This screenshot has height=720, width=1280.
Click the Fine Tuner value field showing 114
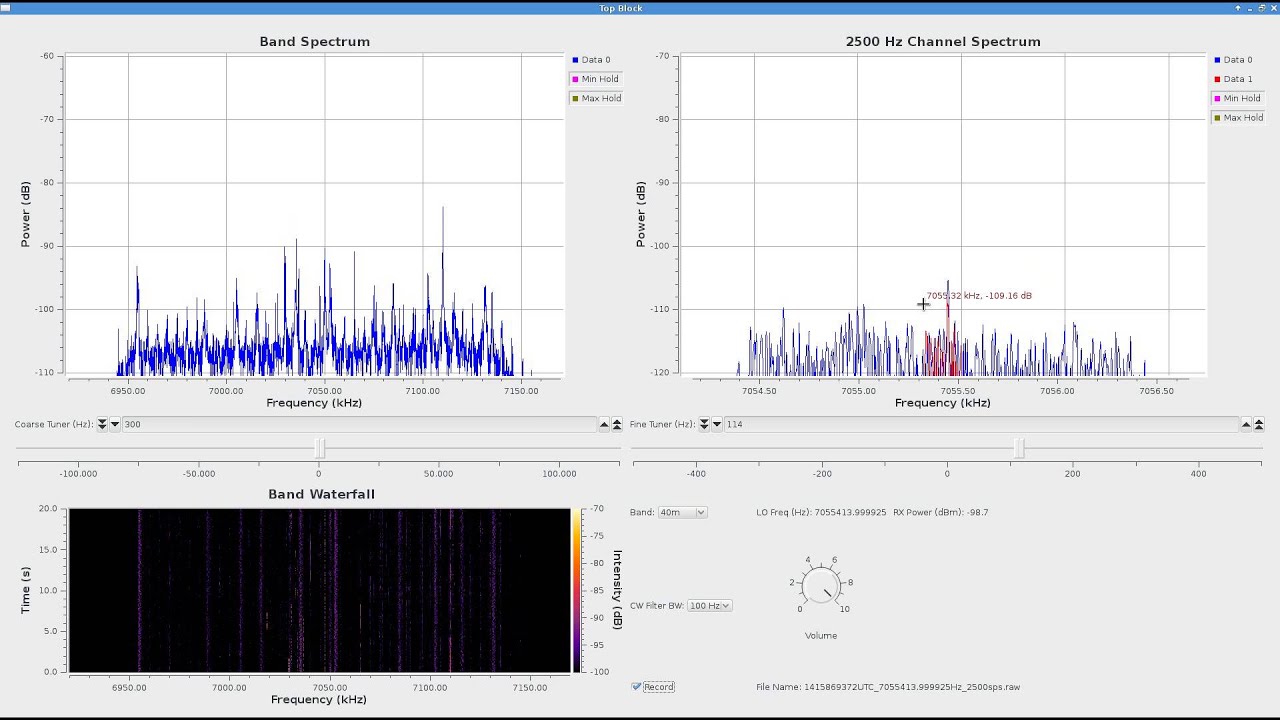(981, 424)
